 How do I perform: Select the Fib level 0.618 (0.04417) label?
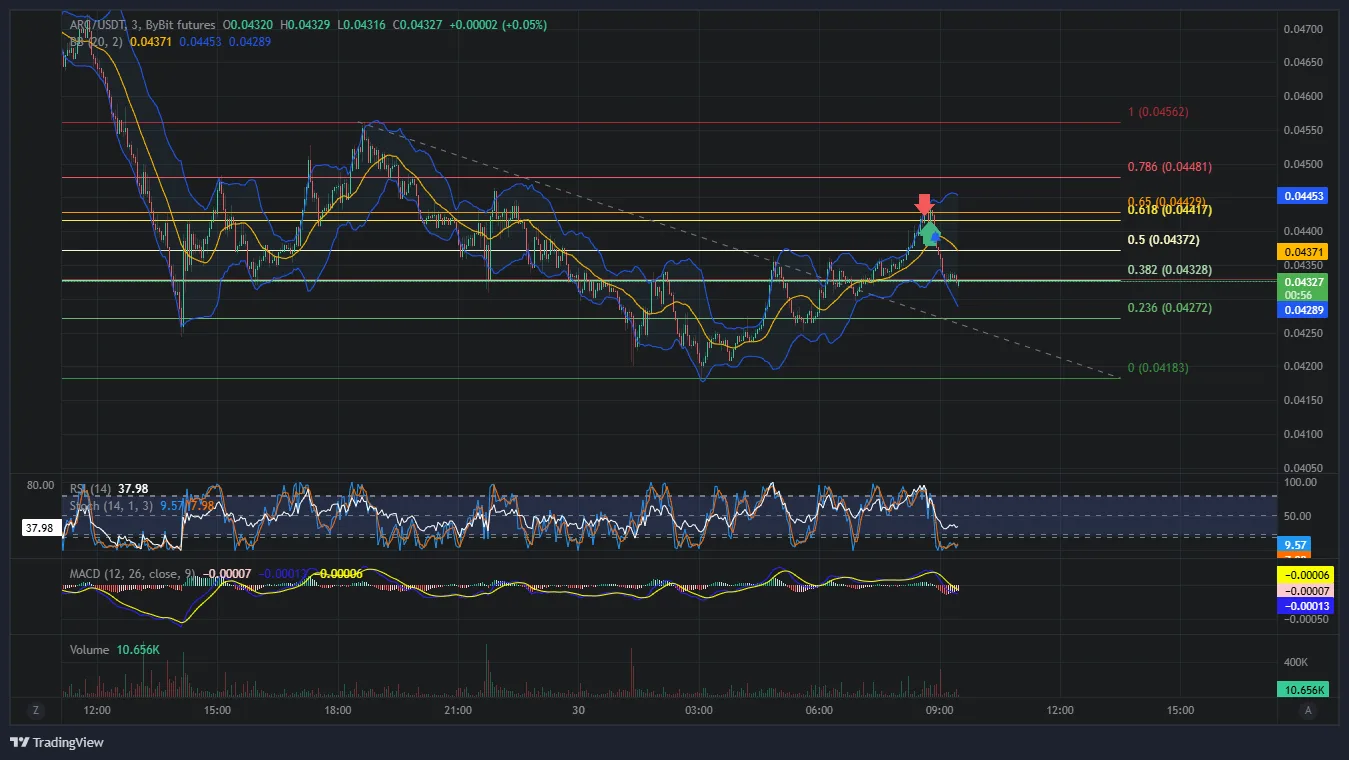coord(1169,211)
